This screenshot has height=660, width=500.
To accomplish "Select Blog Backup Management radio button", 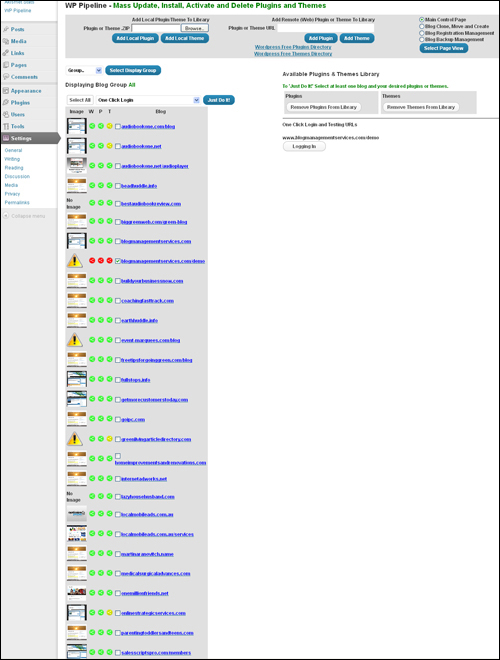I will click(421, 39).
